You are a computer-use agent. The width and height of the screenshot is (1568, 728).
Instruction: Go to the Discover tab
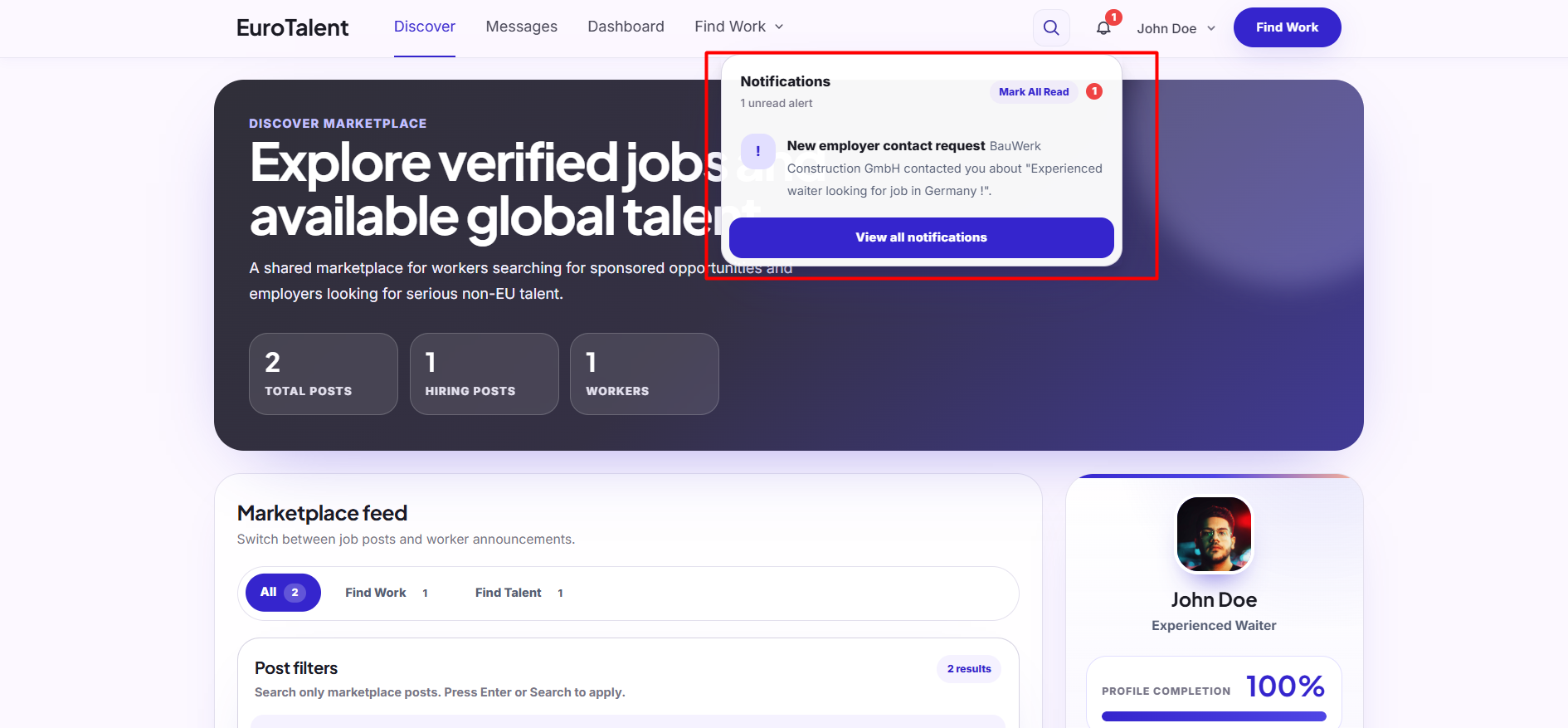(x=425, y=27)
